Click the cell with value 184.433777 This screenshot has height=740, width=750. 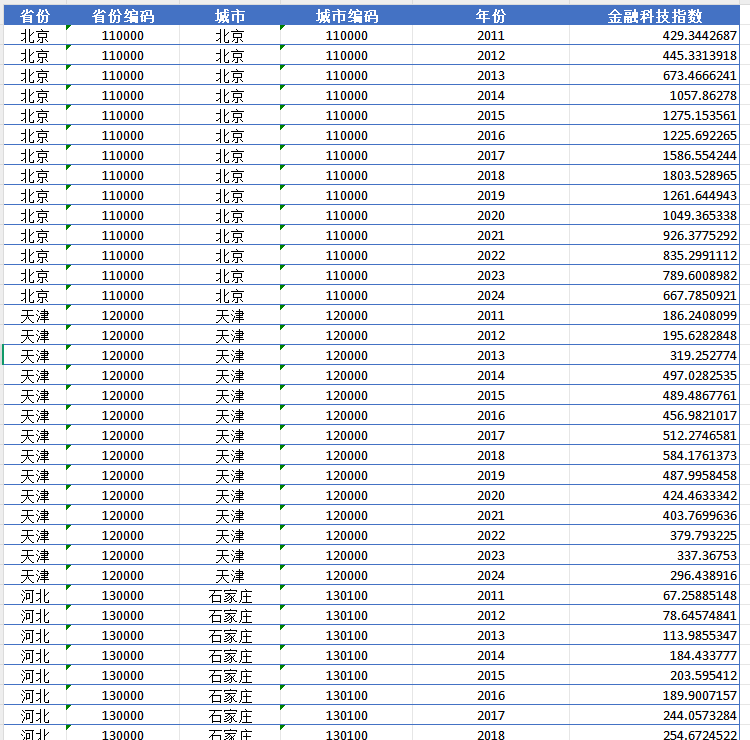coord(654,655)
